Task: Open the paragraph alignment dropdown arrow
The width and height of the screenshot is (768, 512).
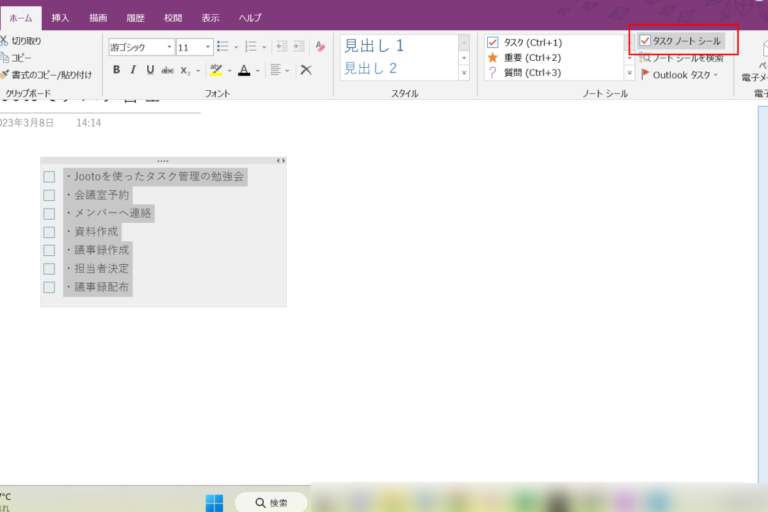Action: click(x=287, y=71)
